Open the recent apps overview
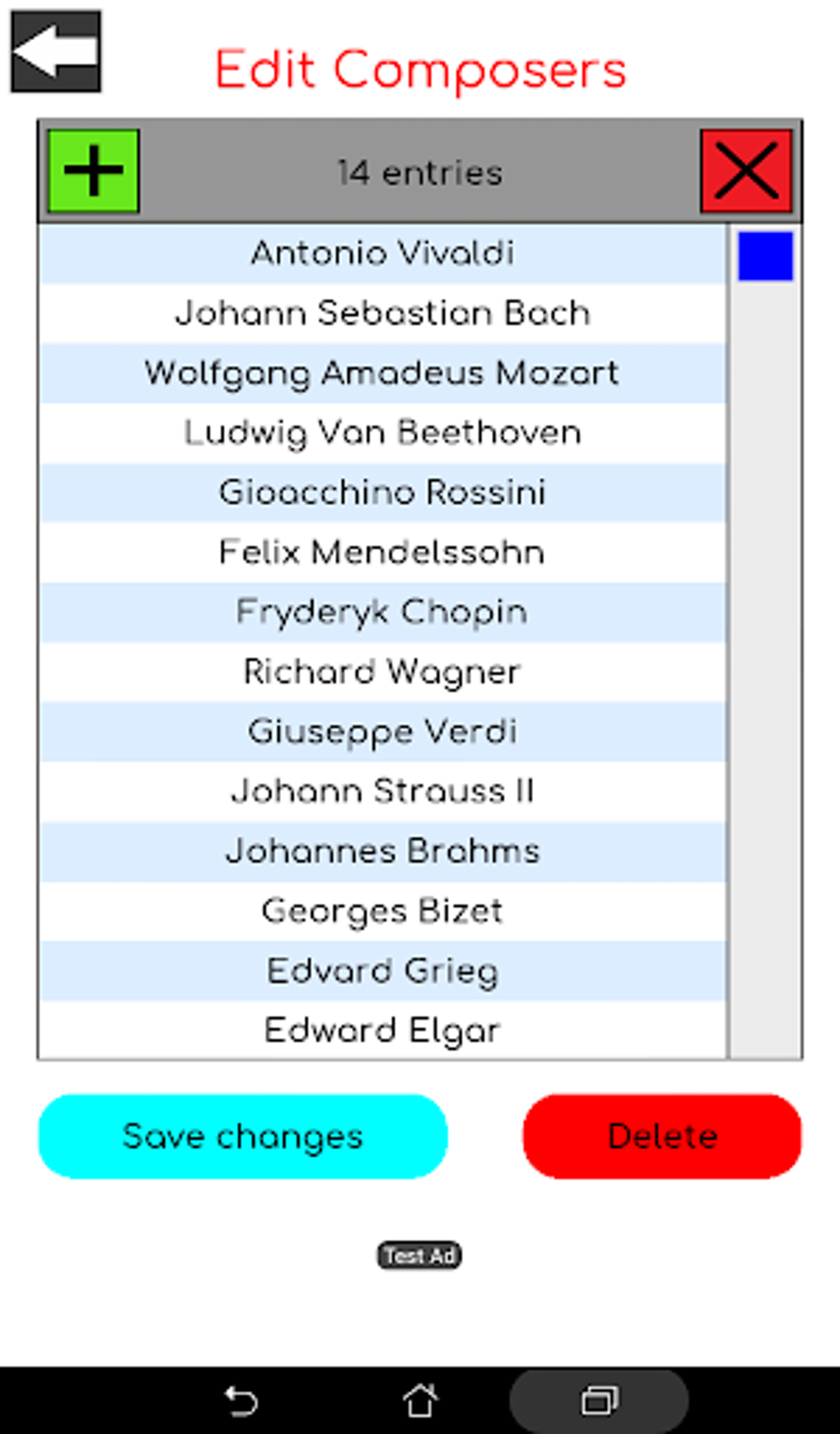The image size is (840, 1434). click(599, 1400)
